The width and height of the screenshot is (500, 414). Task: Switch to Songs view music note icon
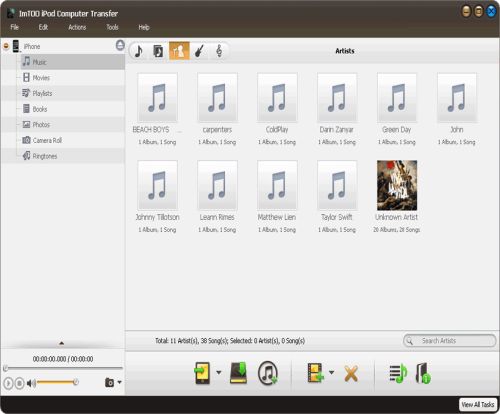[x=139, y=51]
